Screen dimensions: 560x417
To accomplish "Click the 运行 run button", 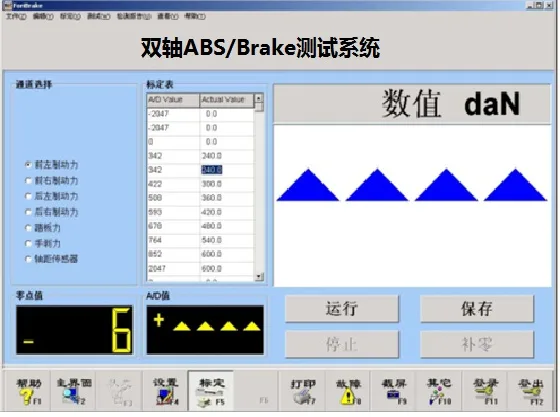I will [342, 309].
